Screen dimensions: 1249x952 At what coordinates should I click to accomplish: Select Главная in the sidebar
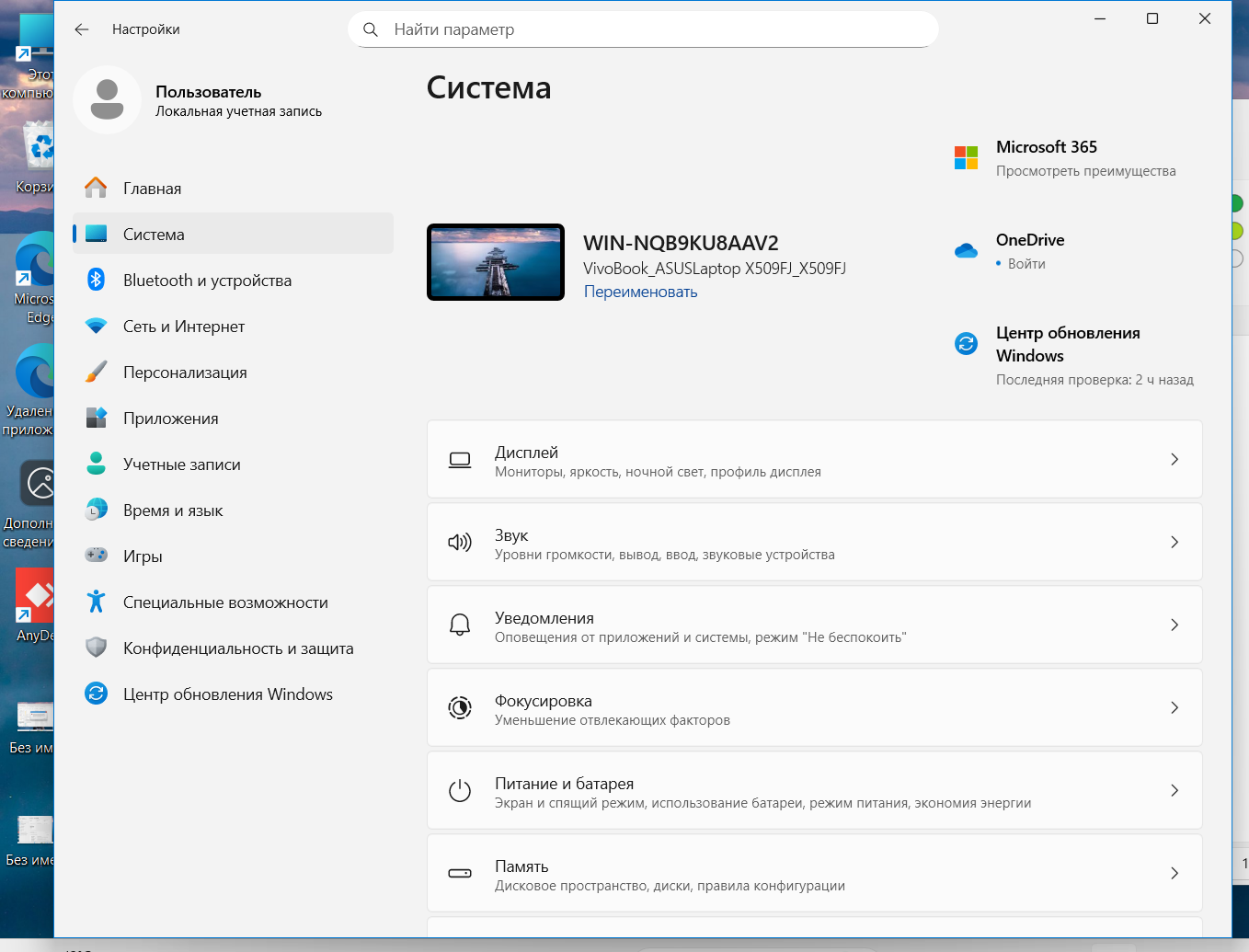click(152, 189)
